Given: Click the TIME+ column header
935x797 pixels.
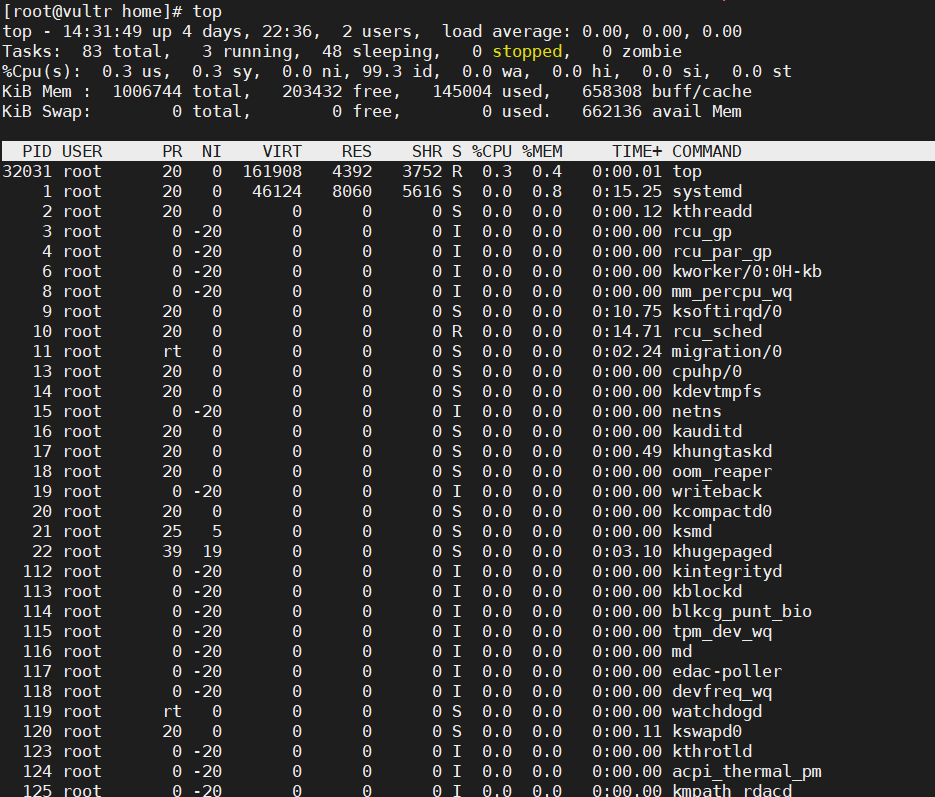Looking at the screenshot, I should tap(637, 151).
